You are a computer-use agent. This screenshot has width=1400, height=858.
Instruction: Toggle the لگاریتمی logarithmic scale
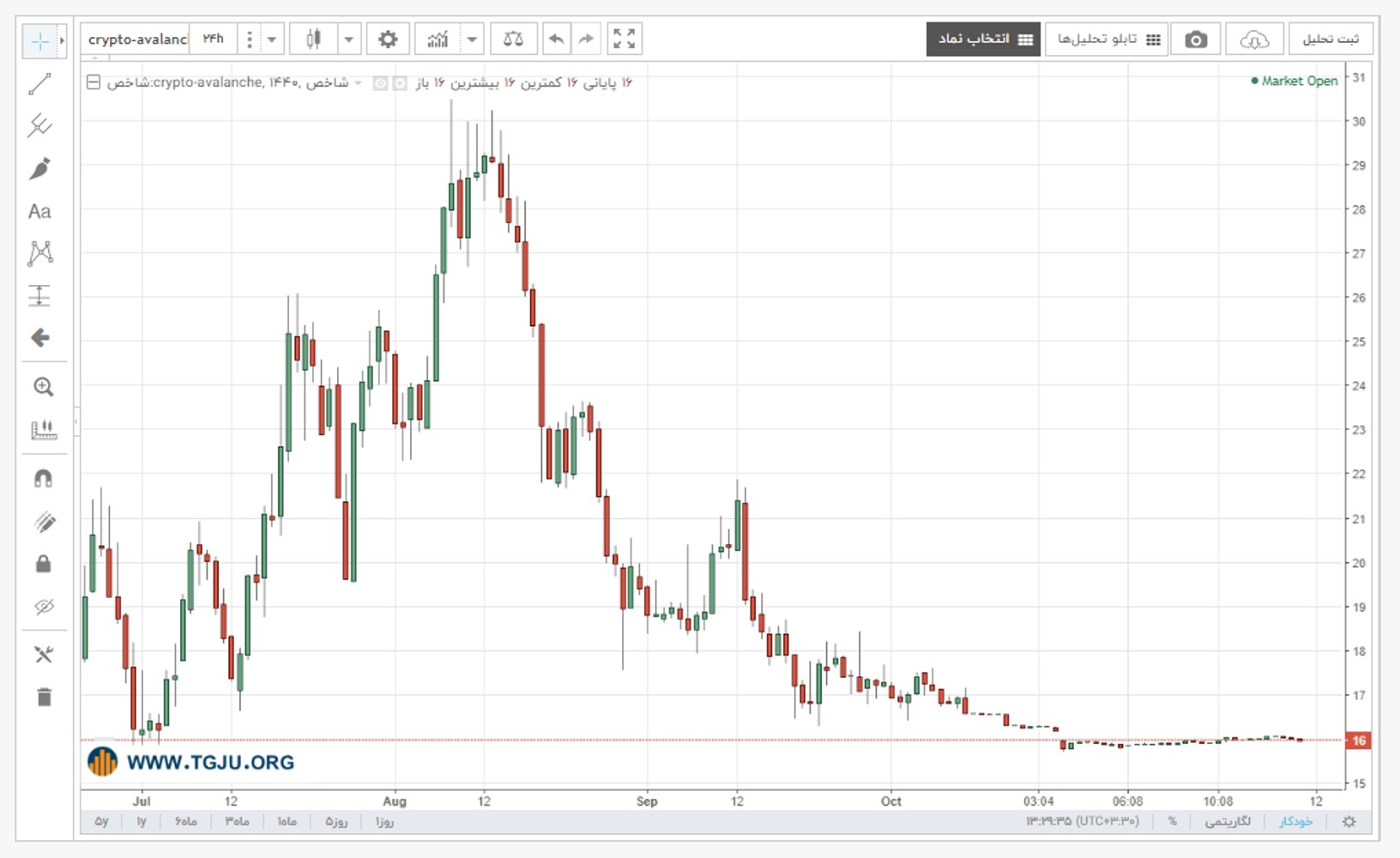click(x=1228, y=822)
